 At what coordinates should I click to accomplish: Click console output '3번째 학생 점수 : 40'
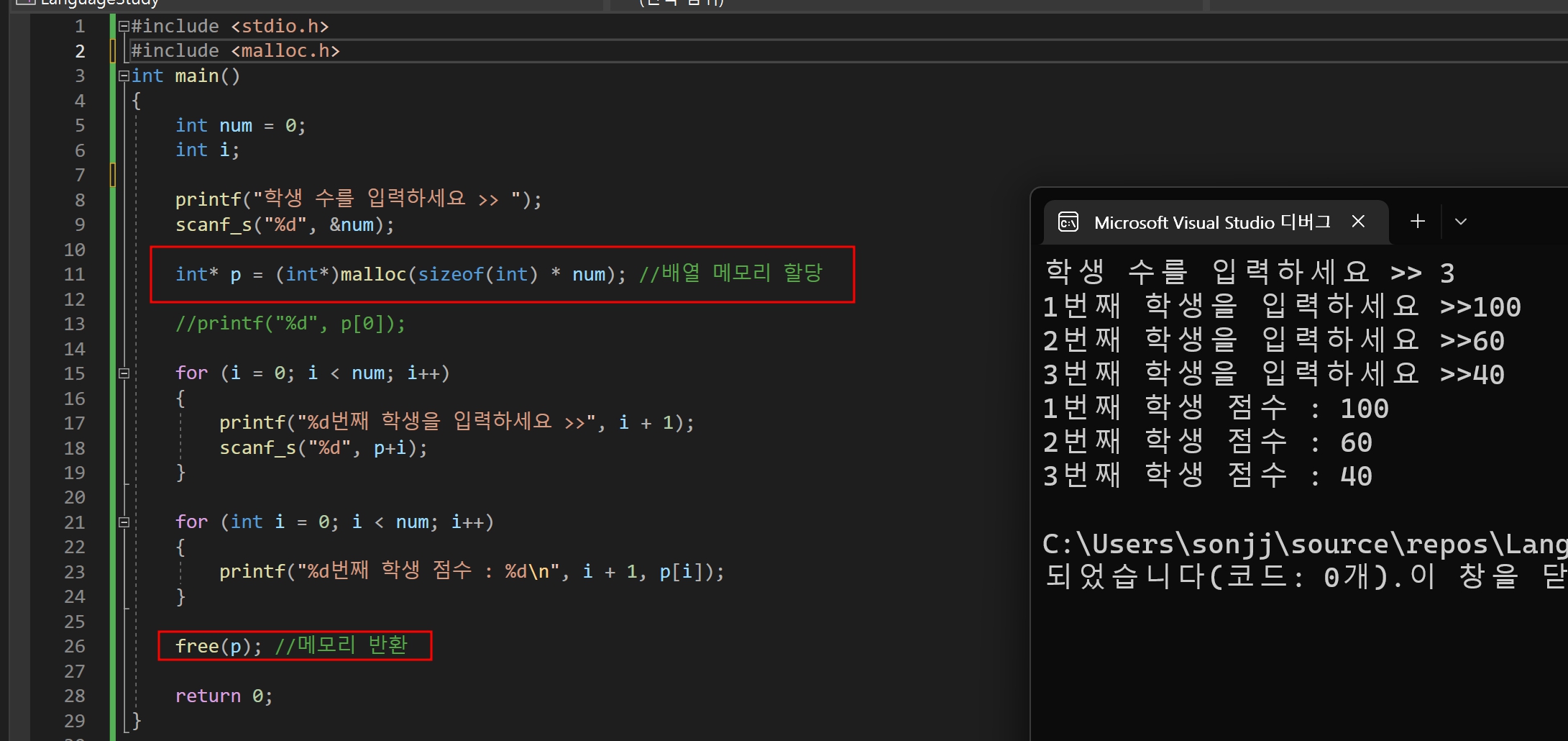point(1208,476)
